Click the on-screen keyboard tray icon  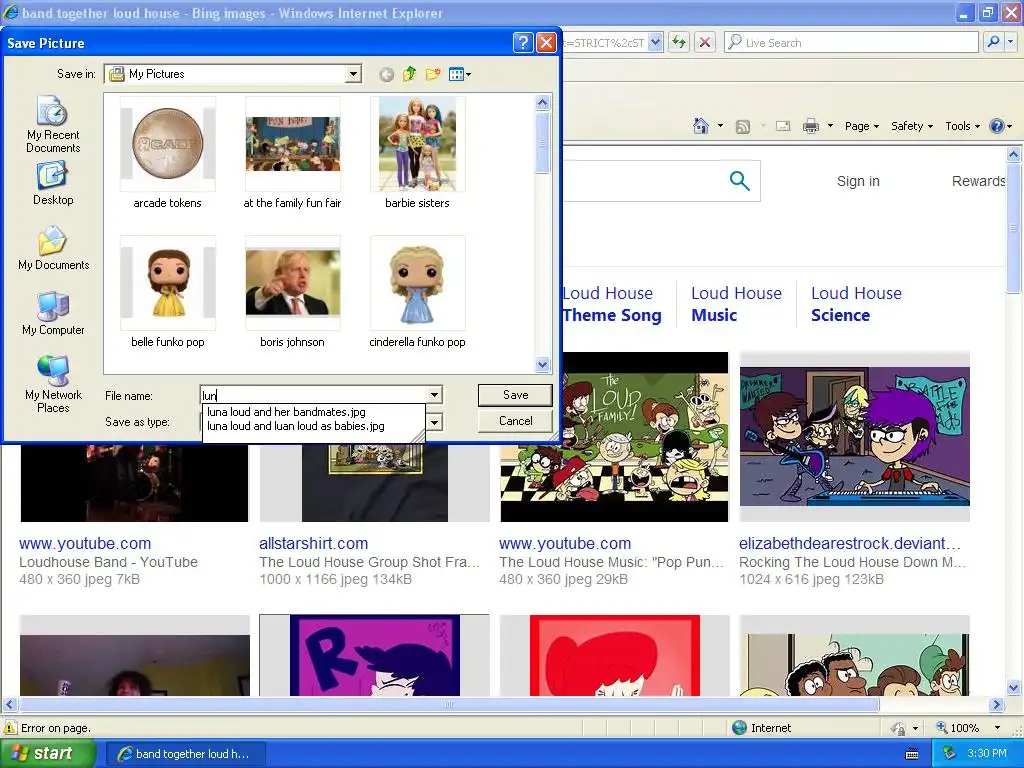tap(912, 754)
